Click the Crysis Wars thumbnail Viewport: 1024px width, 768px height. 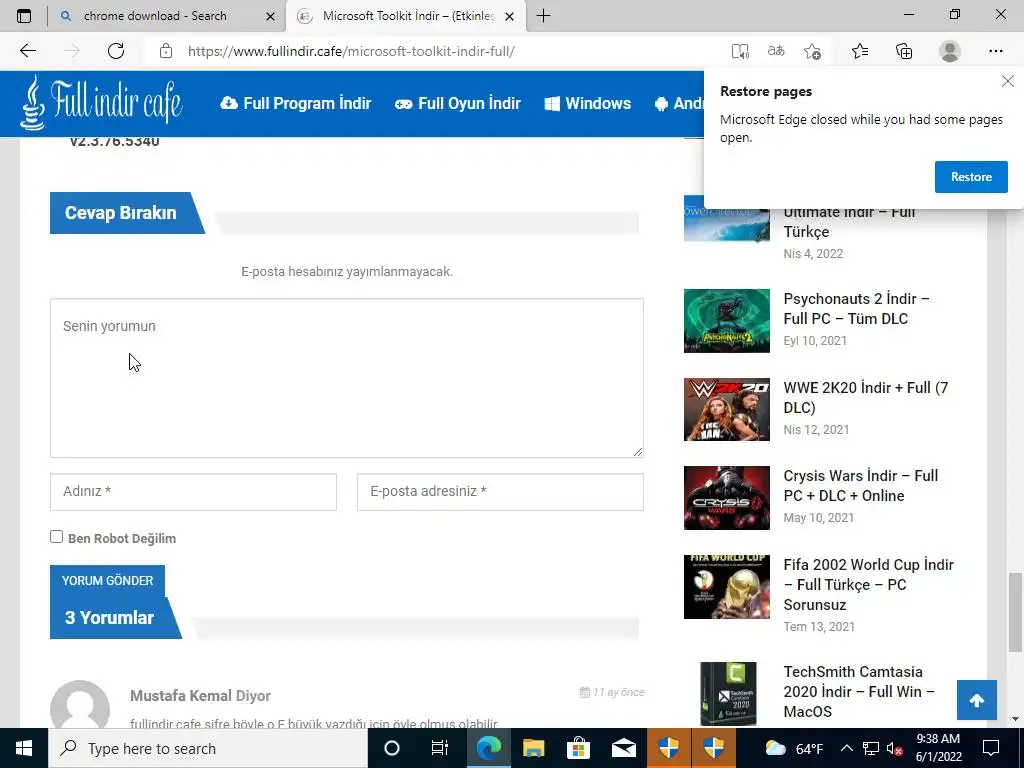click(x=727, y=498)
